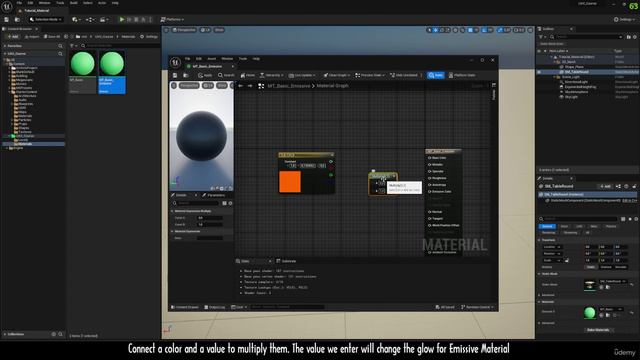Screen dimensions: 640x360
Task: Toggle Hide Unrelated nodes
Action: [x=404, y=76]
